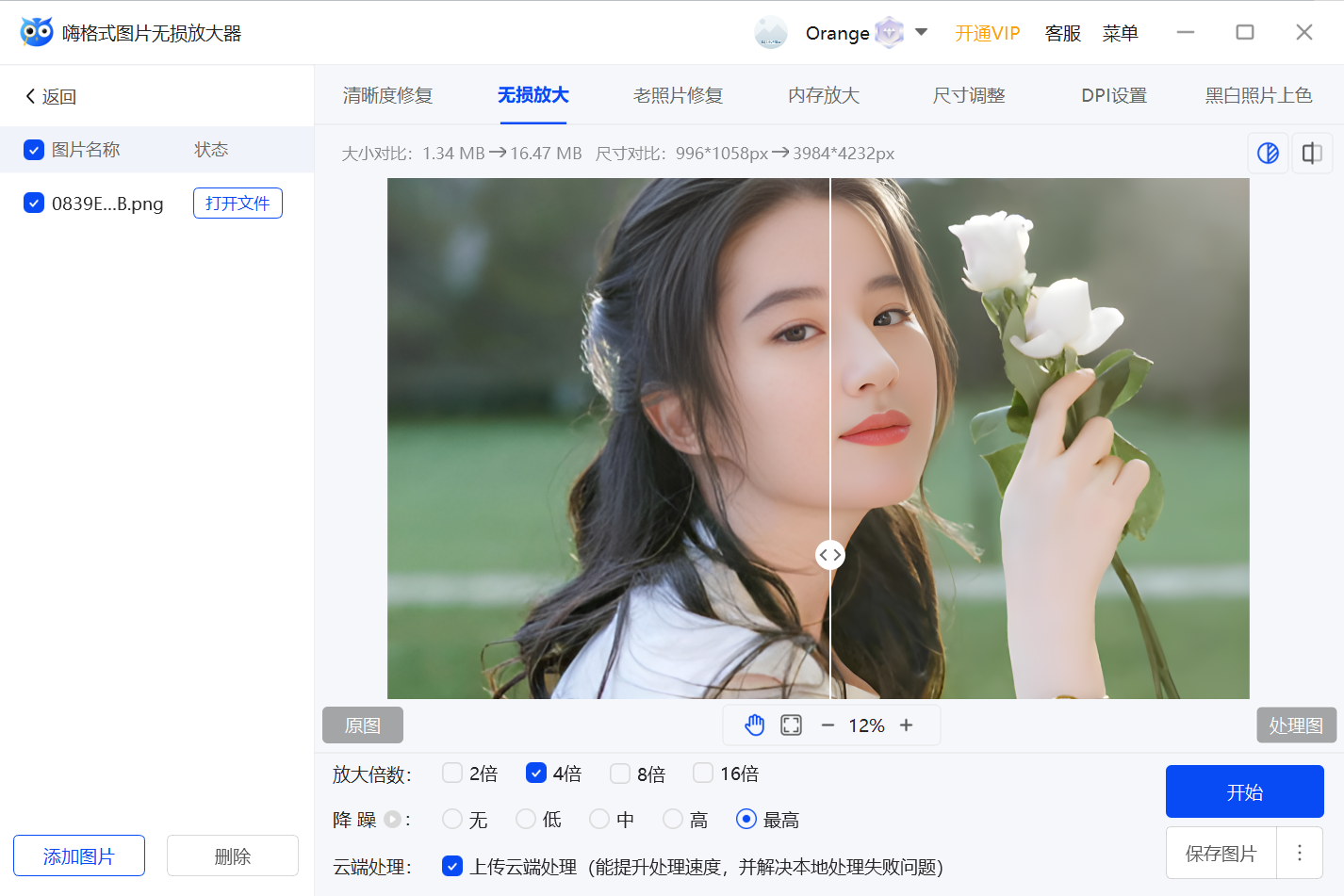Zoom out with the minus icon
The width and height of the screenshot is (1344, 896).
[828, 725]
